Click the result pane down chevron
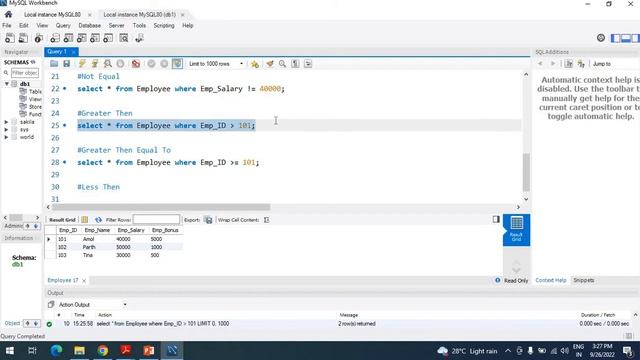The height and width of the screenshot is (360, 640). [516, 270]
